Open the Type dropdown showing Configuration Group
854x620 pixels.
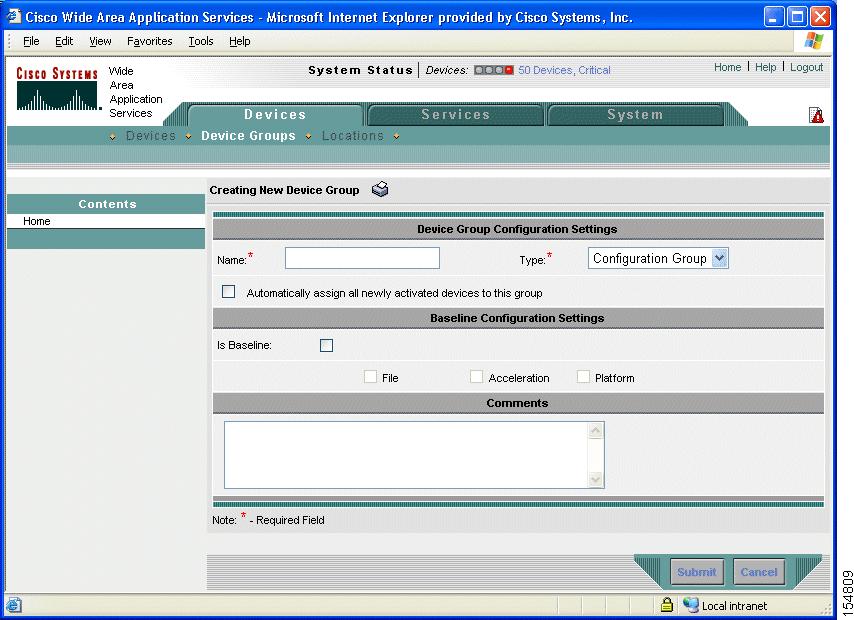(x=658, y=258)
